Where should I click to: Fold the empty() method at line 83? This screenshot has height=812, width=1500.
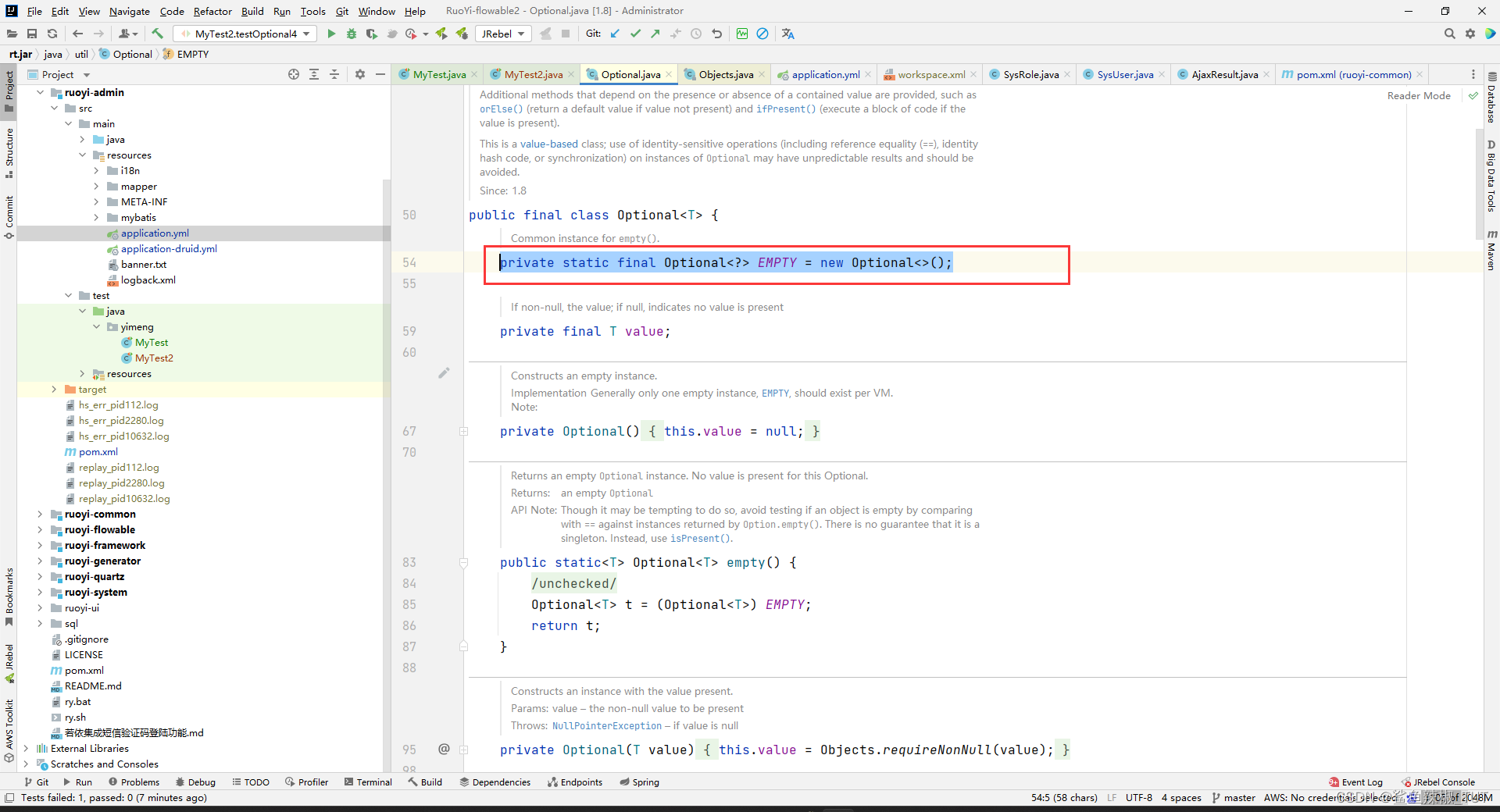point(463,562)
